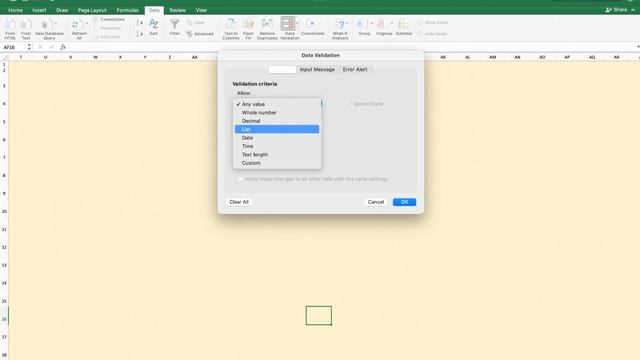640x360 pixels.
Task: Click the Share button
Action: (616, 10)
